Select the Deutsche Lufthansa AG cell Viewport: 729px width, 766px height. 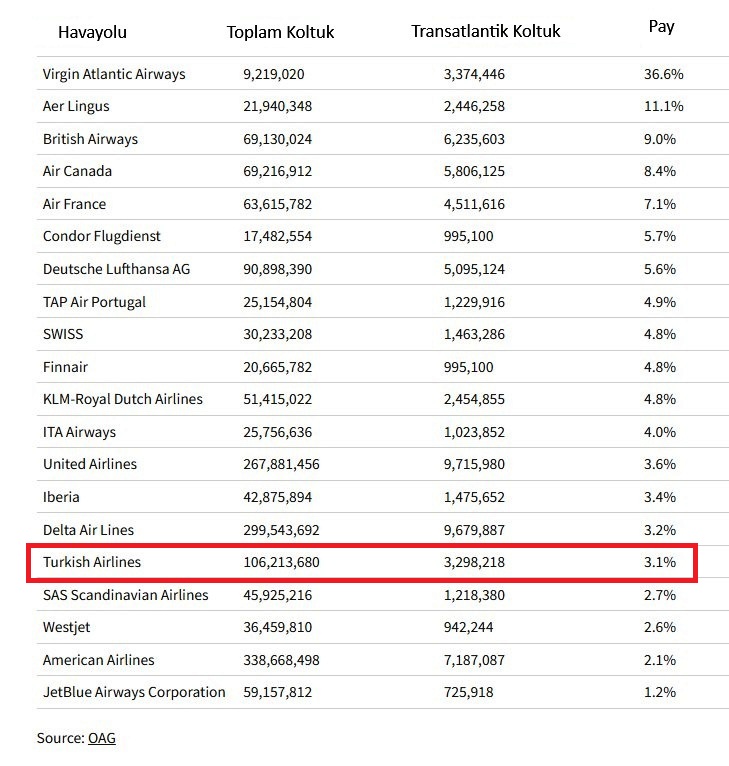click(x=116, y=269)
